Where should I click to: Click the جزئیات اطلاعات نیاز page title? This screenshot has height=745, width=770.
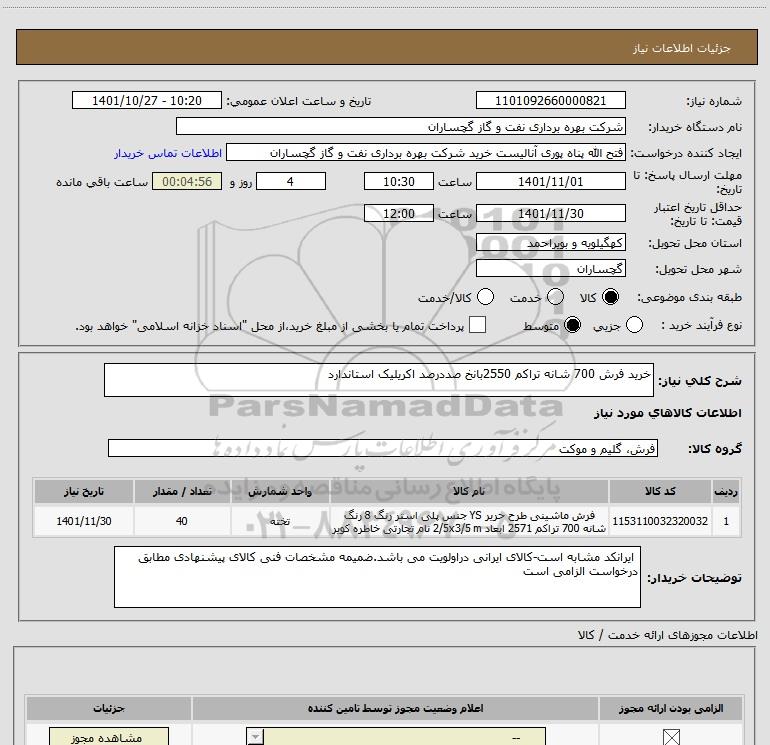(x=682, y=48)
